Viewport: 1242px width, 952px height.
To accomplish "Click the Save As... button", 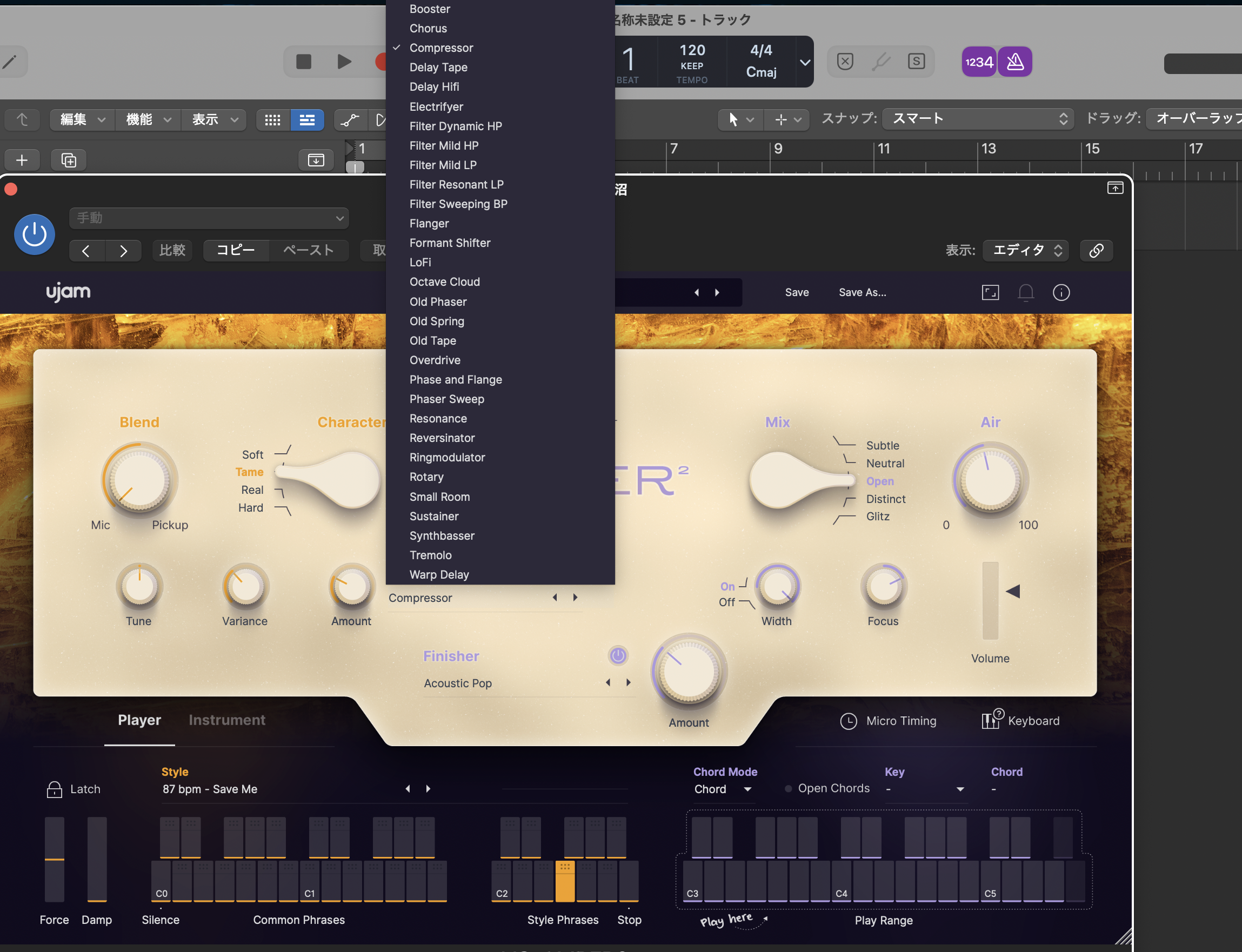I will (862, 292).
